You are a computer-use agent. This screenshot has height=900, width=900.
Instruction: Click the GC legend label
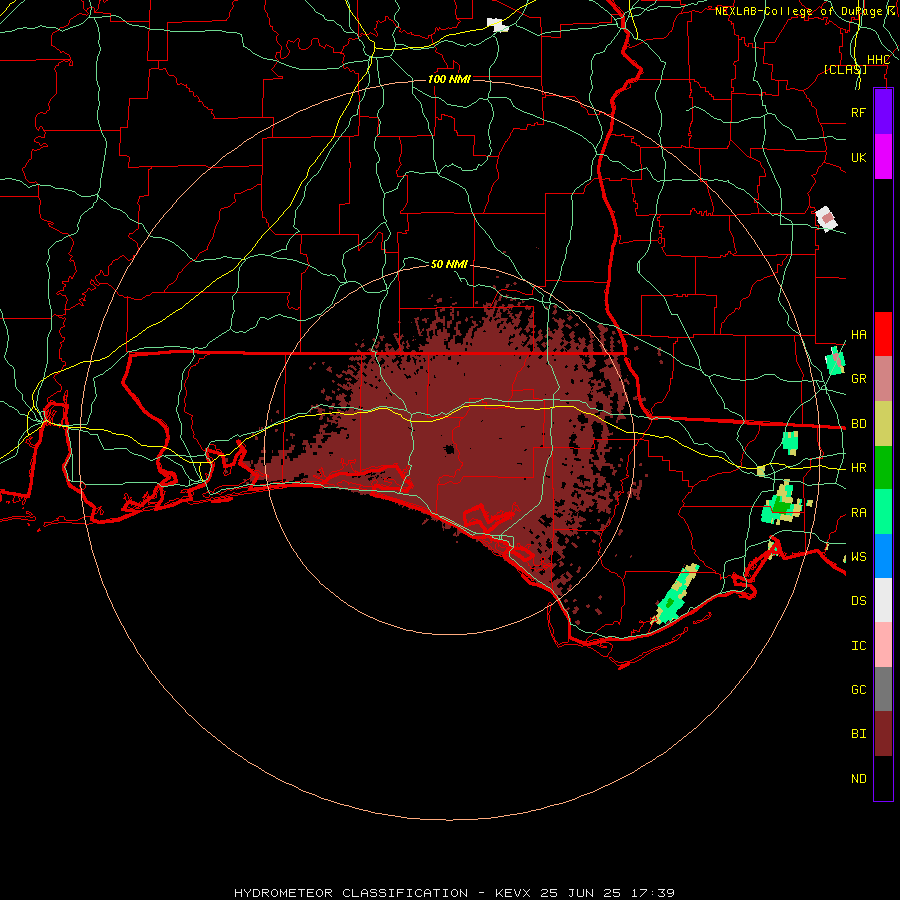pos(858,690)
